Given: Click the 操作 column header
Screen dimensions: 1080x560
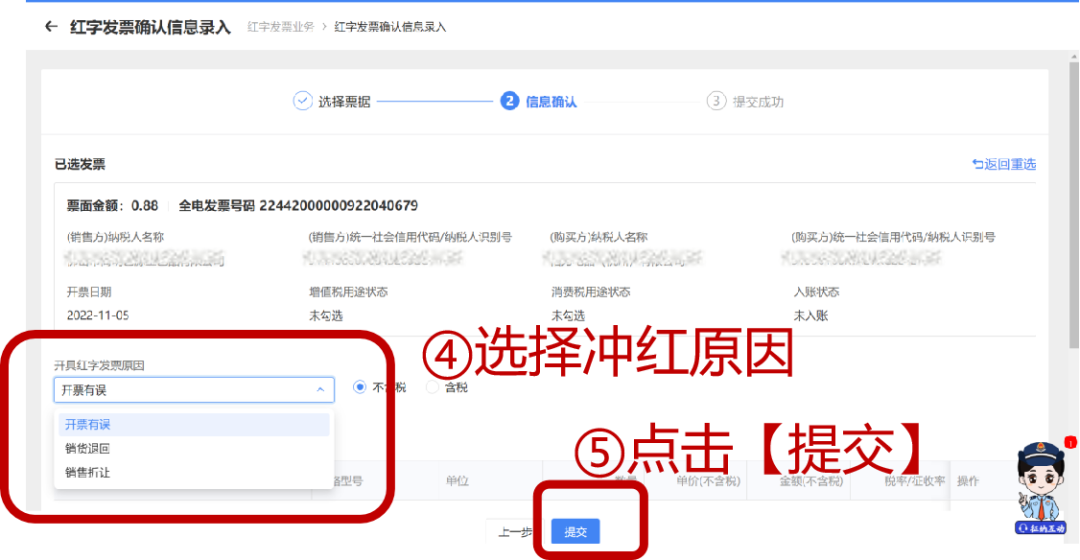Looking at the screenshot, I should [x=968, y=481].
